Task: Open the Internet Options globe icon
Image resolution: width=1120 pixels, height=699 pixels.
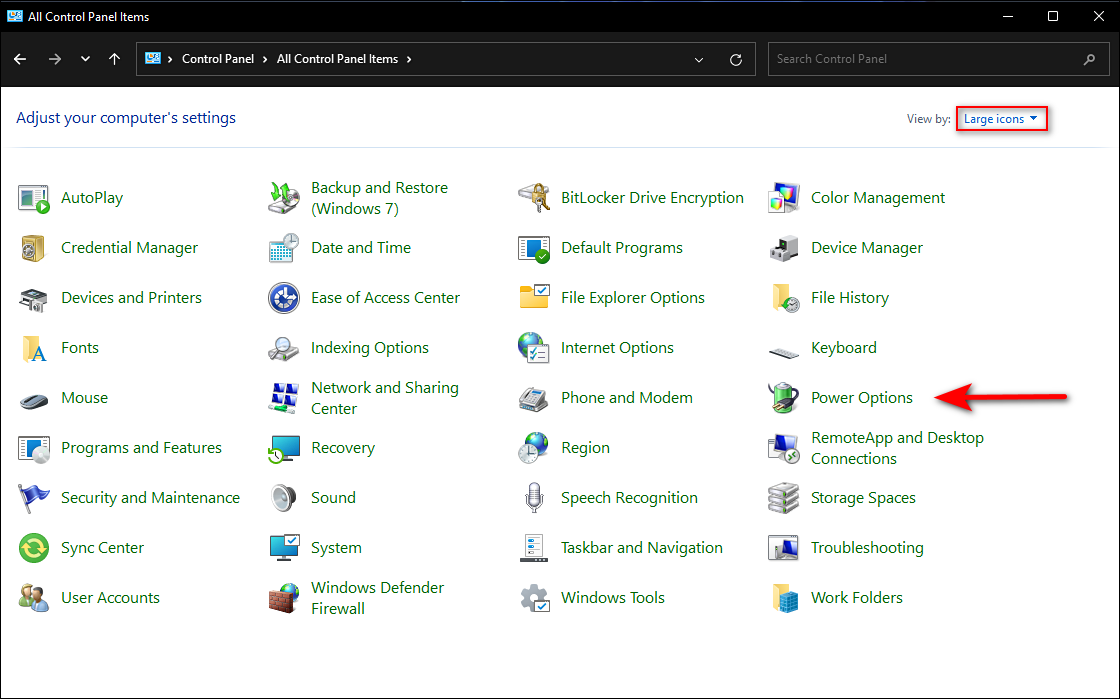Action: pos(534,348)
